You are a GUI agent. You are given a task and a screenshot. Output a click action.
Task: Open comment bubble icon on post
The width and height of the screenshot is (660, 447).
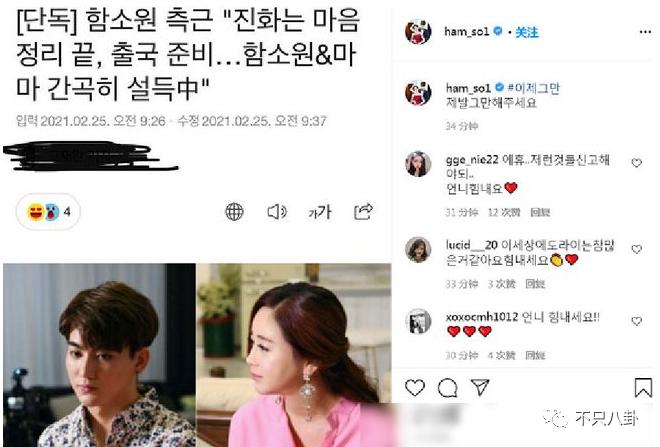[447, 388]
